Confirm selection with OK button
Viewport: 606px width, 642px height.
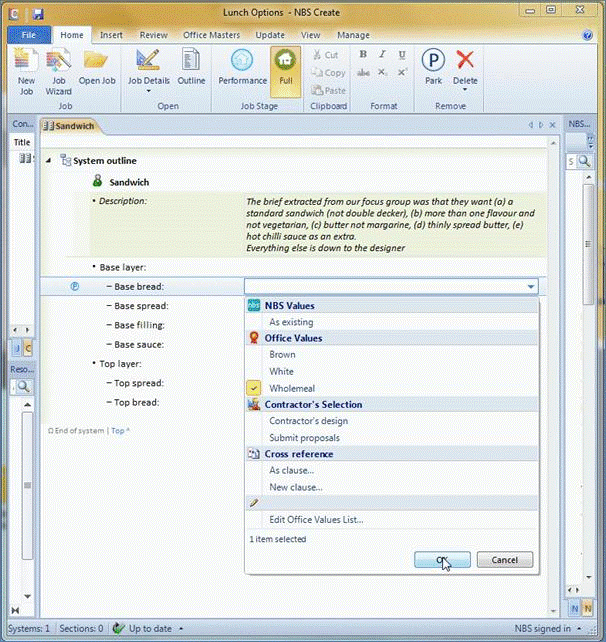point(442,560)
